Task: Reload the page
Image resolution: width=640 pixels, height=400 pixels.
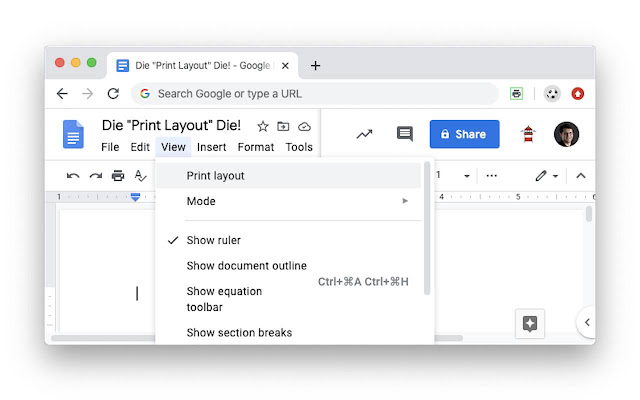Action: [x=113, y=94]
